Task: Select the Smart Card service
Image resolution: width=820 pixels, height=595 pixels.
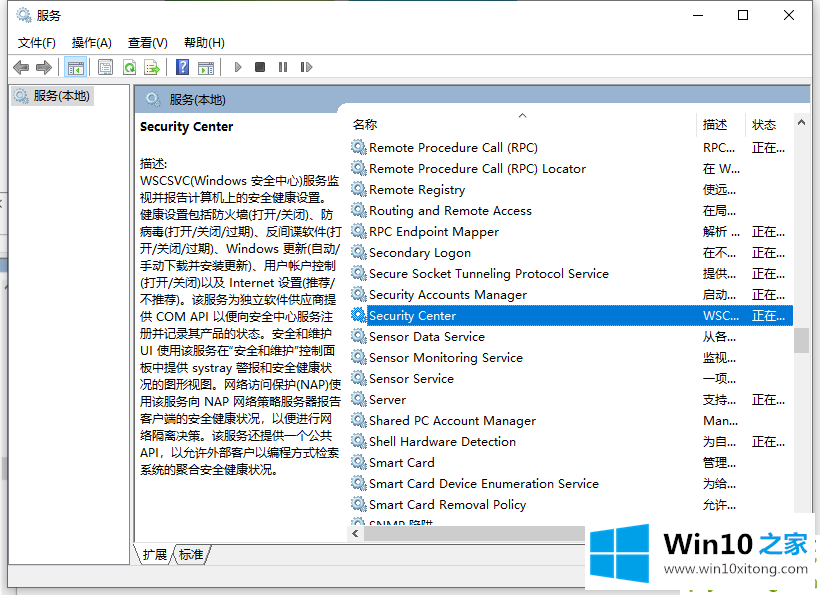Action: (571, 462)
